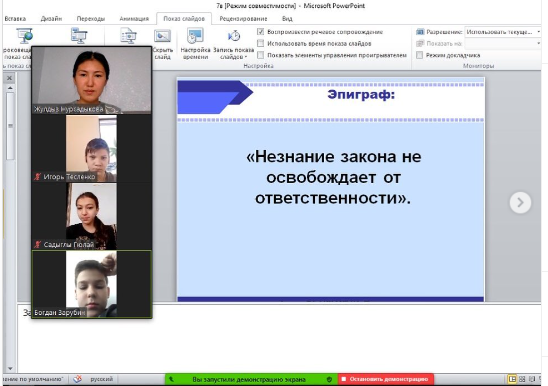Open the Record Slide Show button

pos(233,44)
